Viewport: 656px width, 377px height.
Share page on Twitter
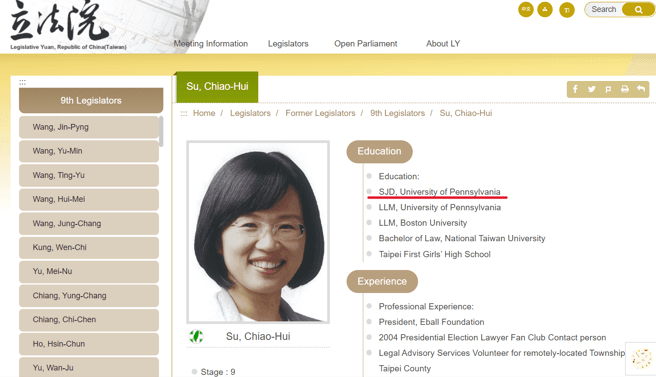coord(592,89)
